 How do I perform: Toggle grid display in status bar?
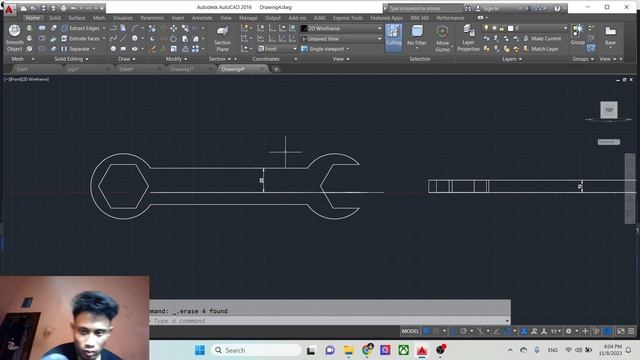[427, 331]
